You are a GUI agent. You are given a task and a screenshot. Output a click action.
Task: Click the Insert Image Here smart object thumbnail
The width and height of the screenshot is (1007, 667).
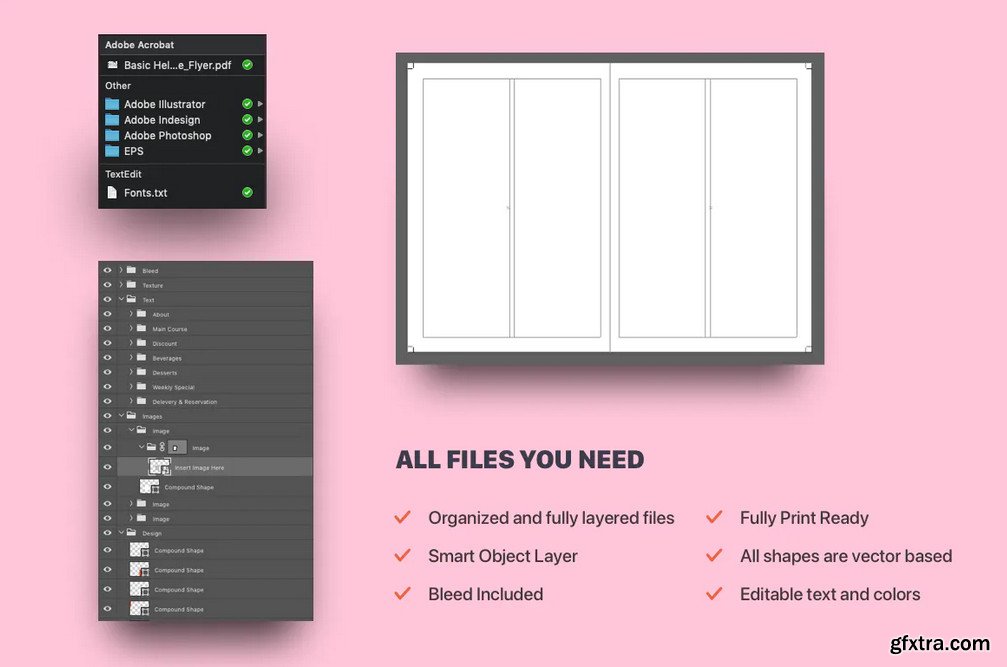click(x=159, y=467)
